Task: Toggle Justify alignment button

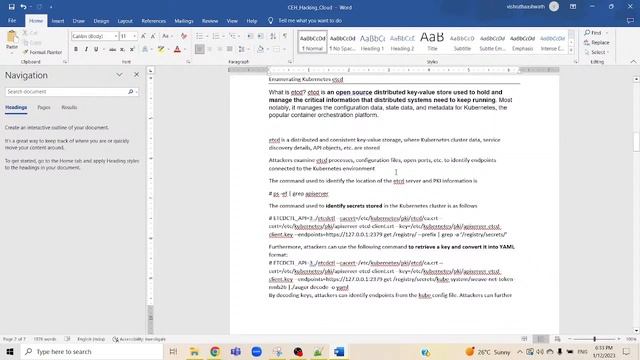Action: pyautogui.click(x=230, y=49)
